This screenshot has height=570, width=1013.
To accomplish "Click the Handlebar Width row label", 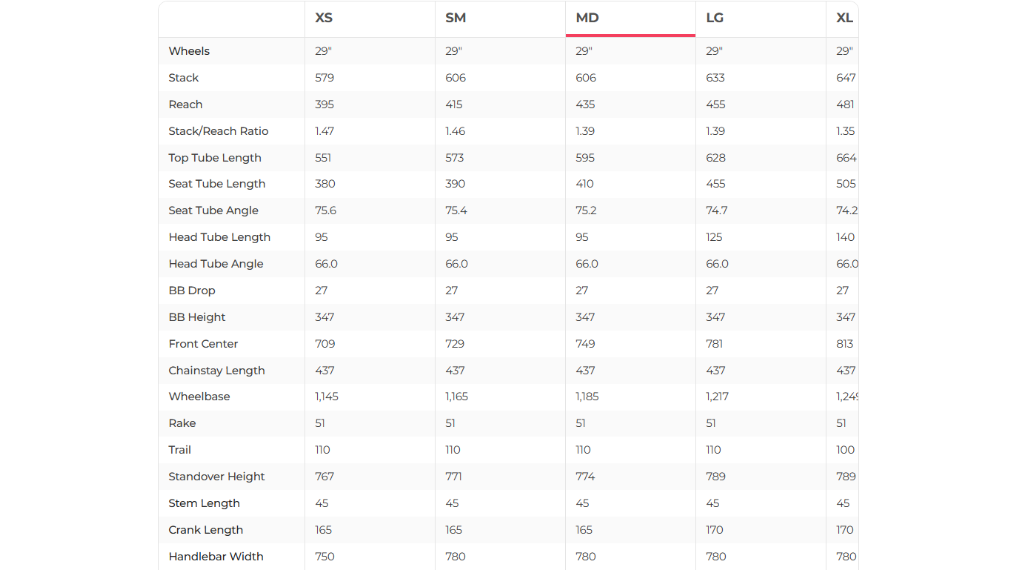I will [216, 557].
